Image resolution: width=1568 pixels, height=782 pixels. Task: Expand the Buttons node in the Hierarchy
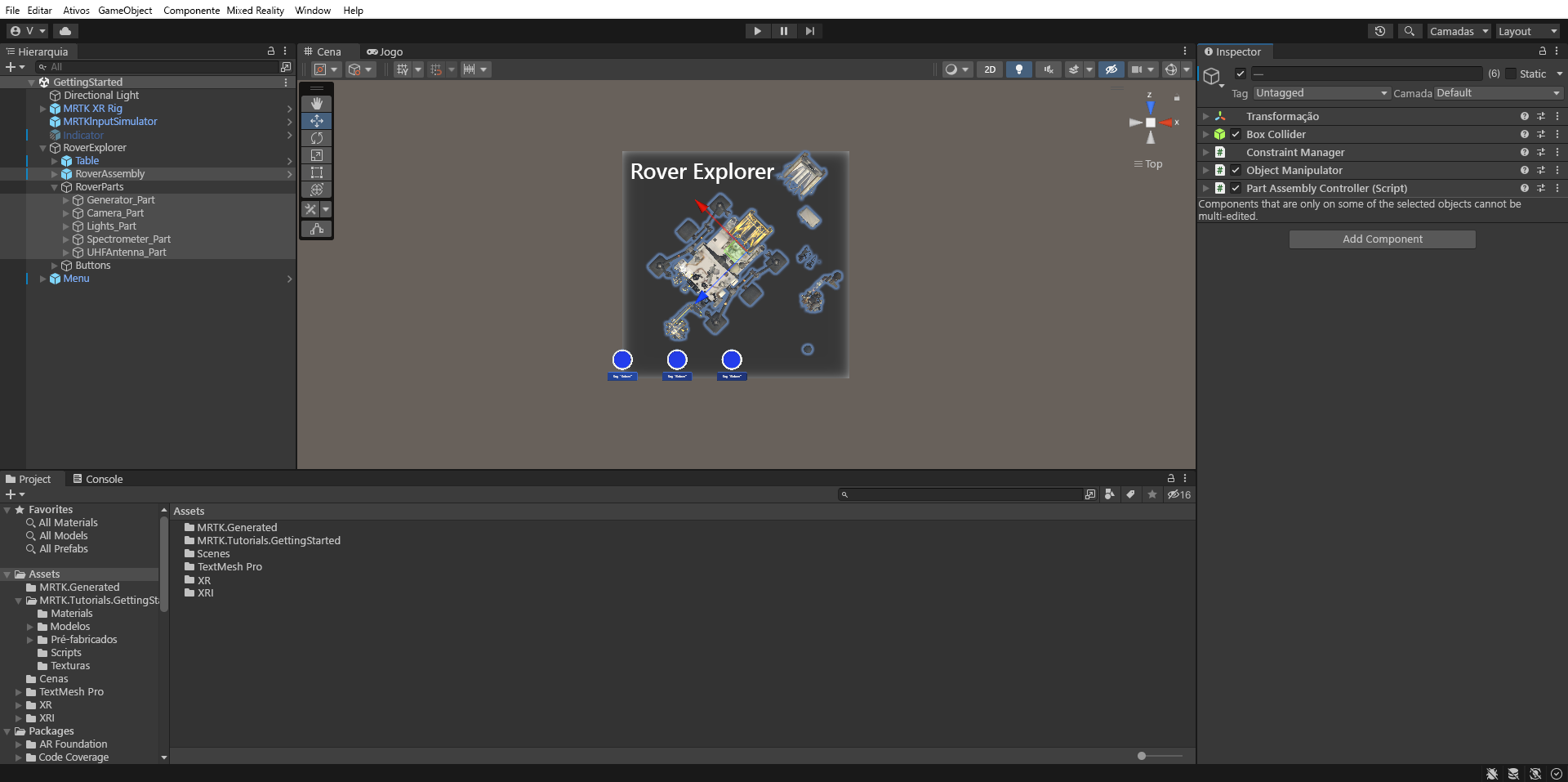pyautogui.click(x=54, y=266)
